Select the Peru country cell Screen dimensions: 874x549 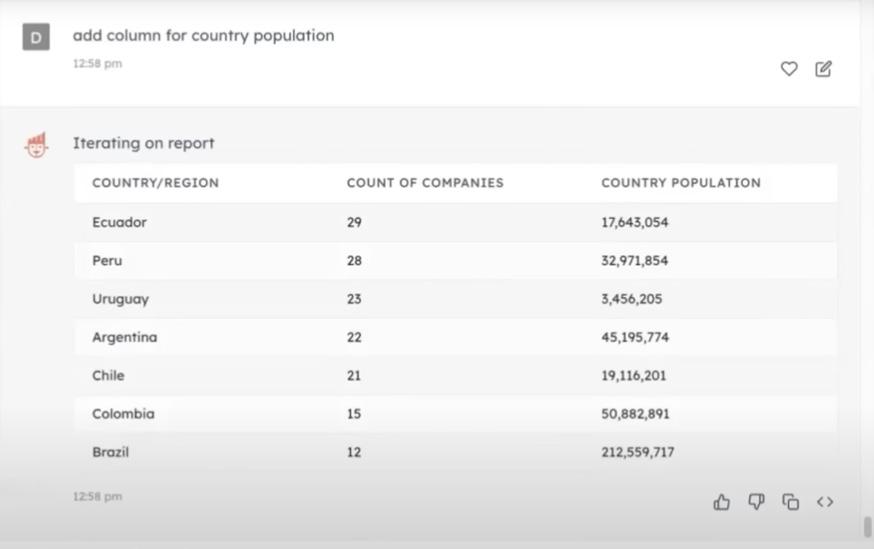coord(107,261)
